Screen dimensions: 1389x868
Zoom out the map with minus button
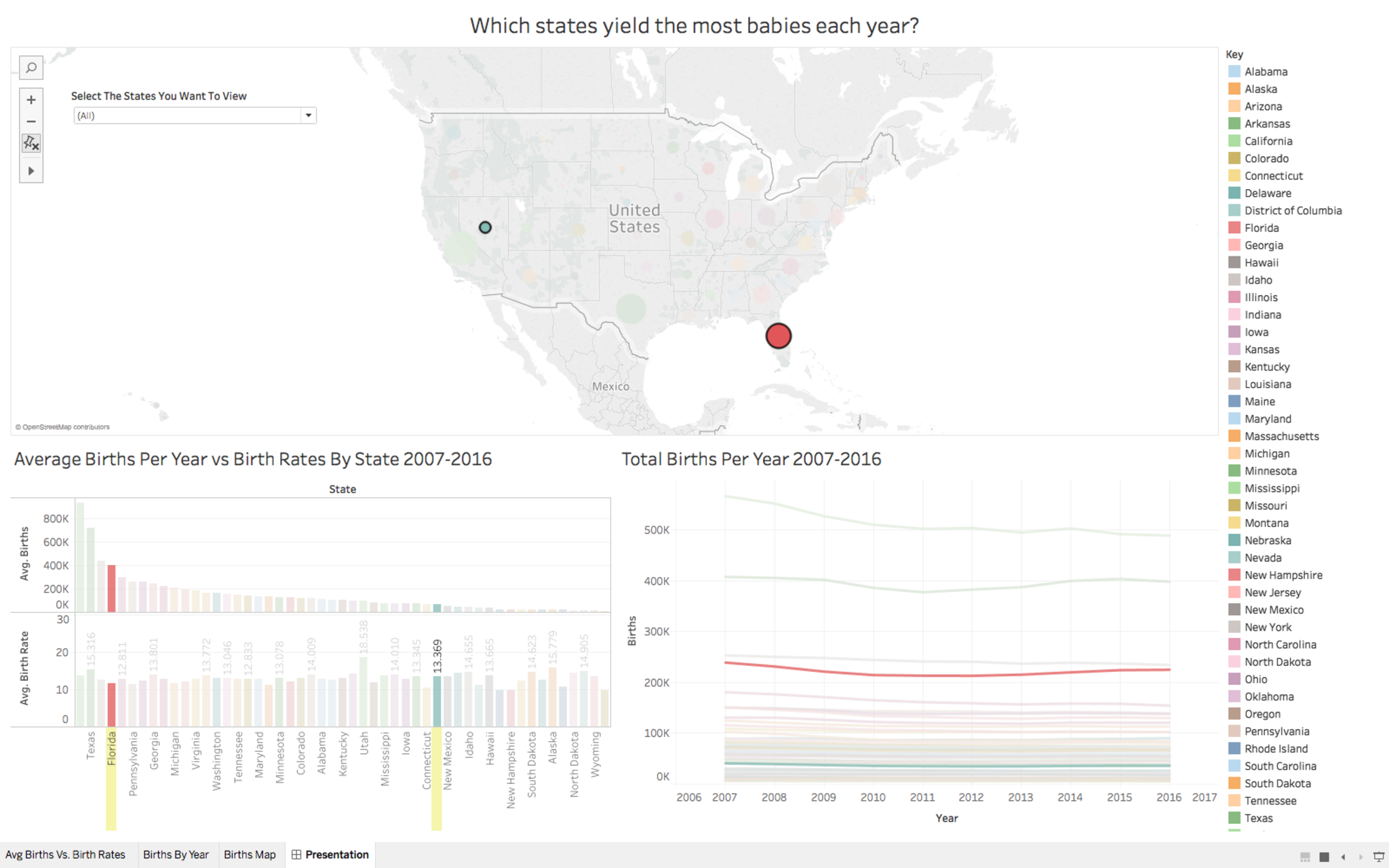31,121
